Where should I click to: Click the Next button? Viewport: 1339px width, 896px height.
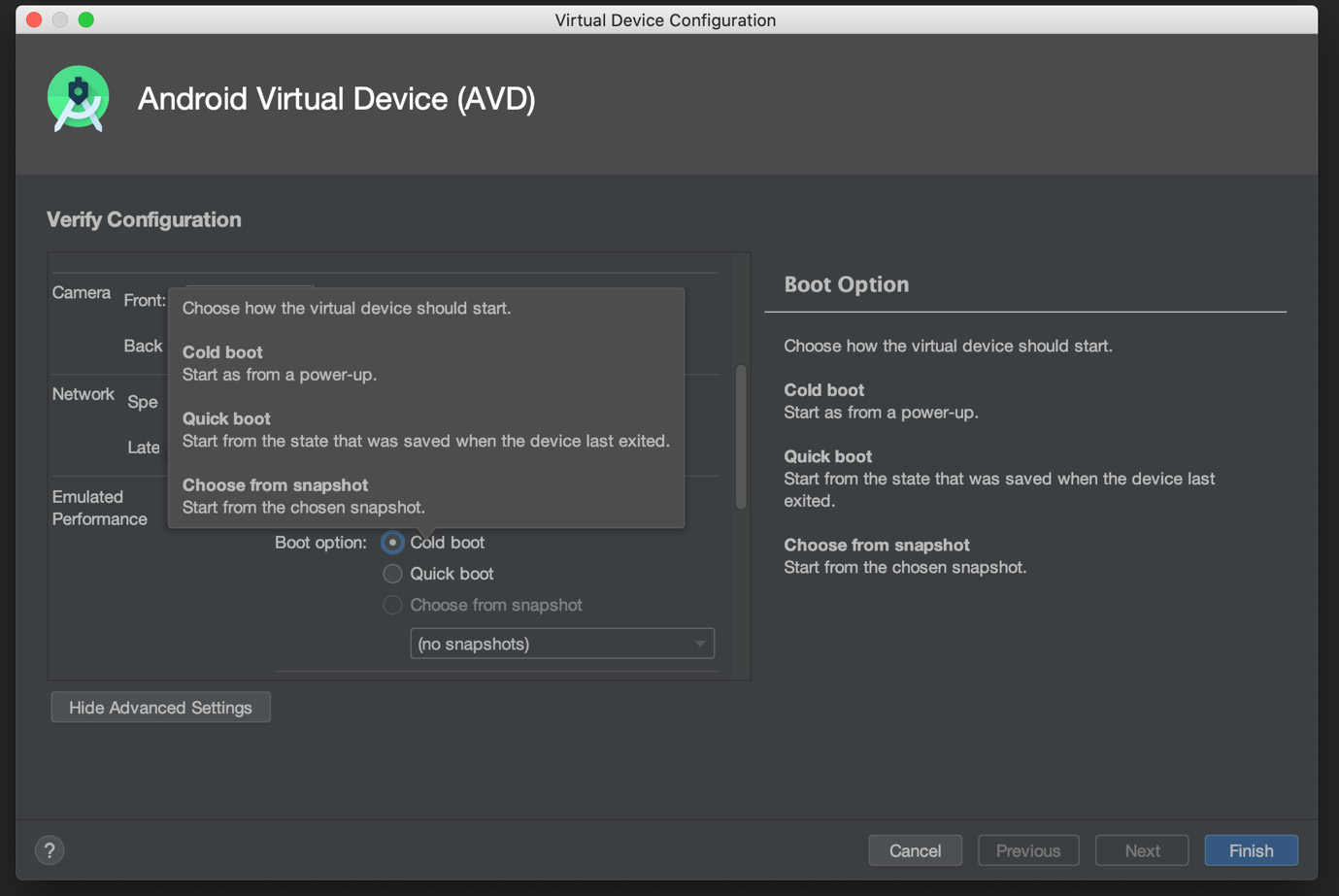point(1142,850)
